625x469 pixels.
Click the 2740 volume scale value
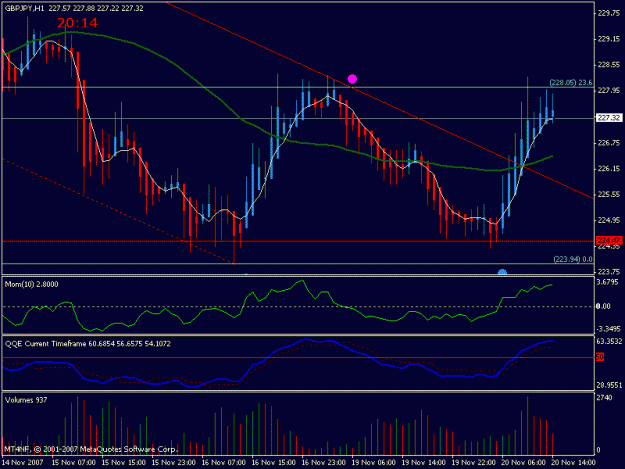tap(605, 398)
